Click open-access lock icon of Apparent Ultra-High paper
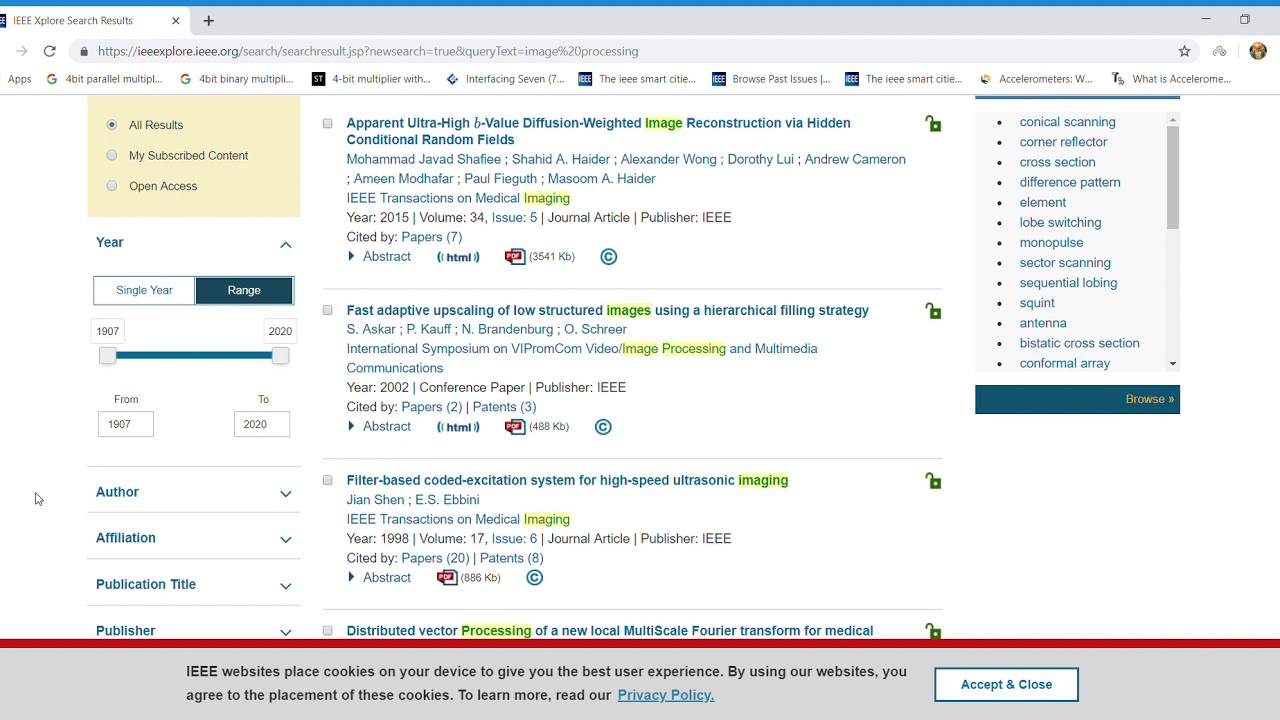The width and height of the screenshot is (1280, 720). click(933, 124)
